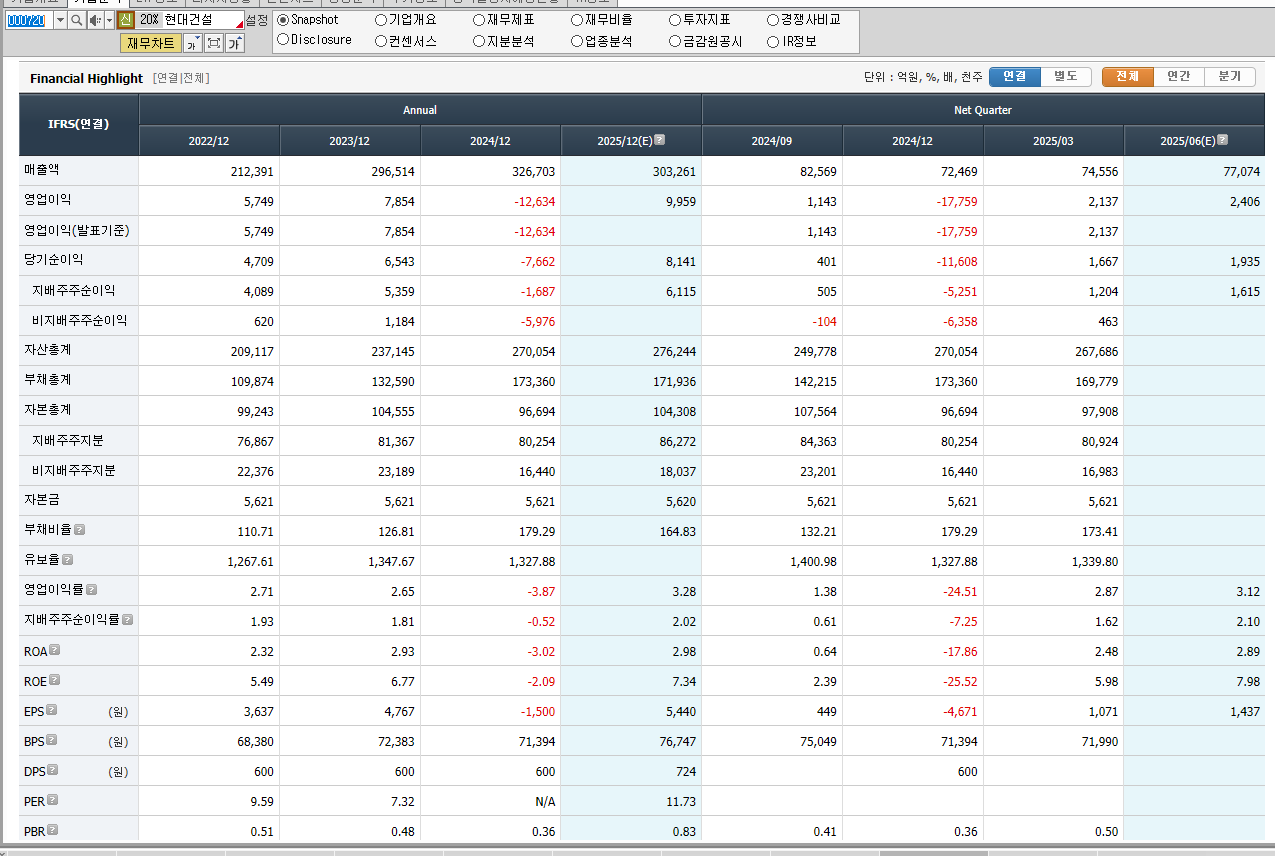Select the 업종분석 radio button
Image resolution: width=1275 pixels, height=856 pixels.
pyautogui.click(x=577, y=42)
